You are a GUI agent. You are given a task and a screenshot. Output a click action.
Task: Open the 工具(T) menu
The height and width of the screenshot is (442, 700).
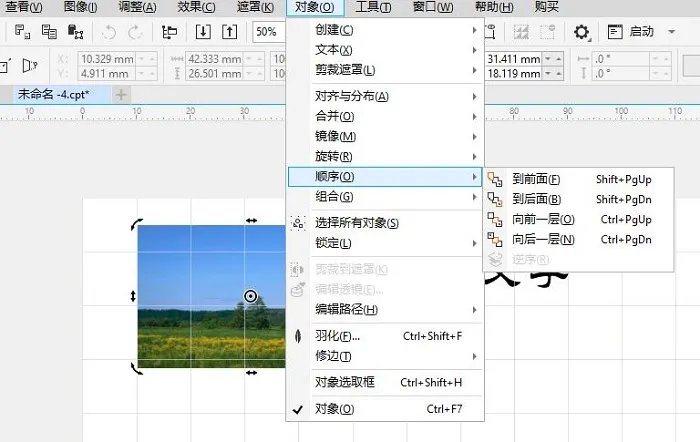coord(373,7)
